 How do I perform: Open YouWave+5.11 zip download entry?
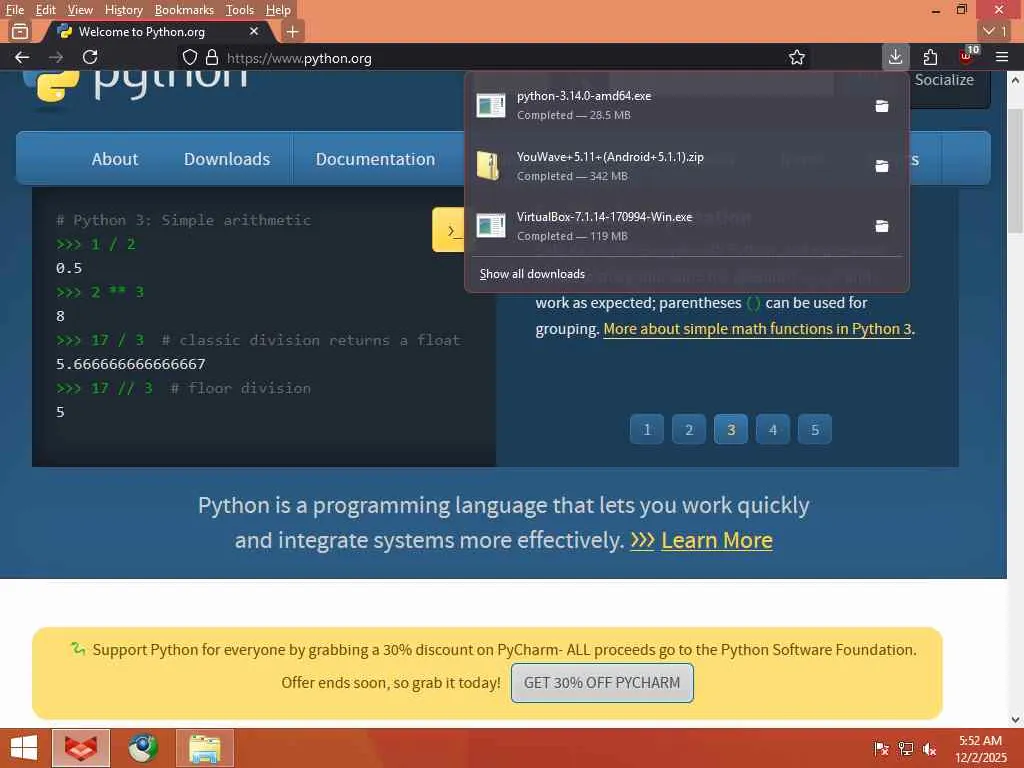coord(666,166)
